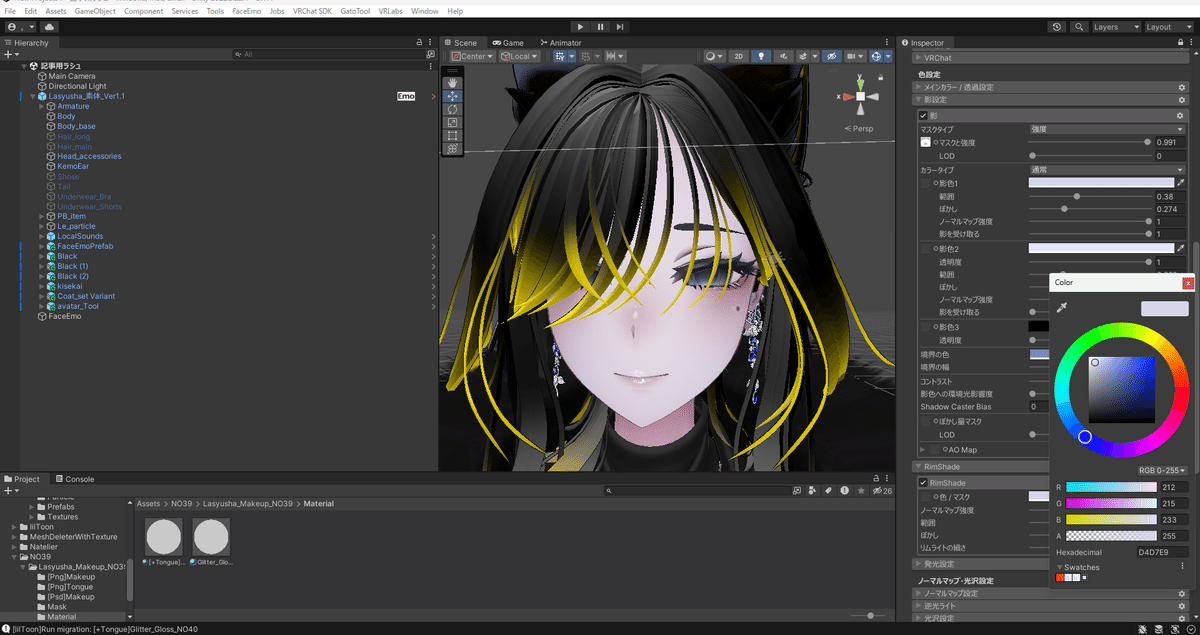Select the Rotate tool
Image resolution: width=1200 pixels, height=635 pixels.
[453, 109]
